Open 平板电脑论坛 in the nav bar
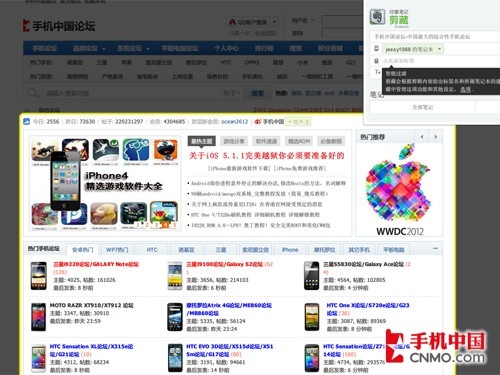The width and height of the screenshot is (500, 375). coord(180,48)
